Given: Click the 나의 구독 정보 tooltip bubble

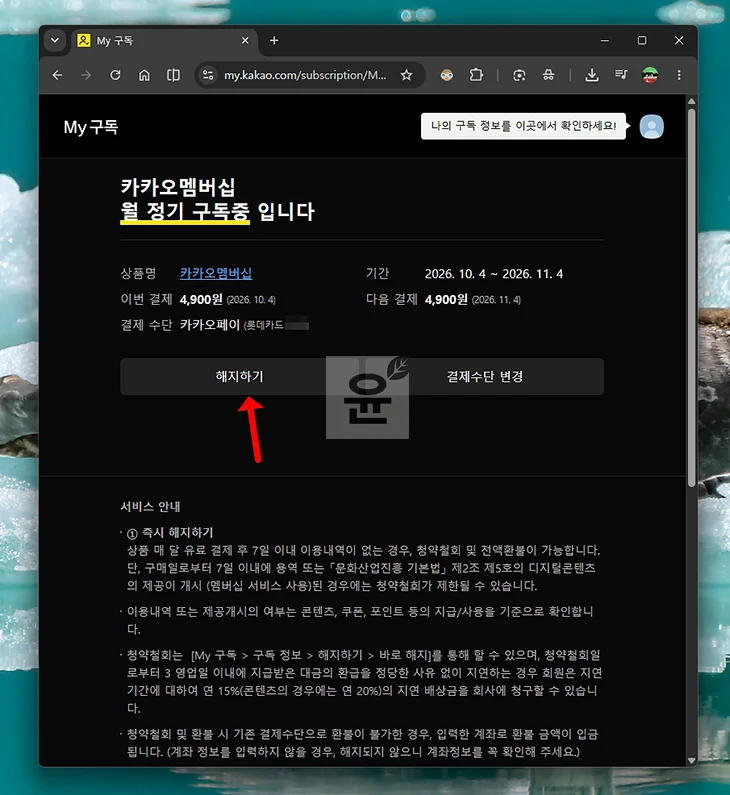Looking at the screenshot, I should point(524,126).
